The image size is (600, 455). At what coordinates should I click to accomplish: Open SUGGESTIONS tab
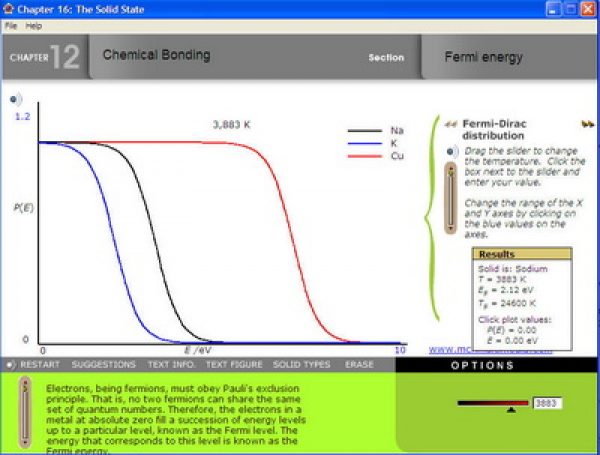tap(103, 364)
